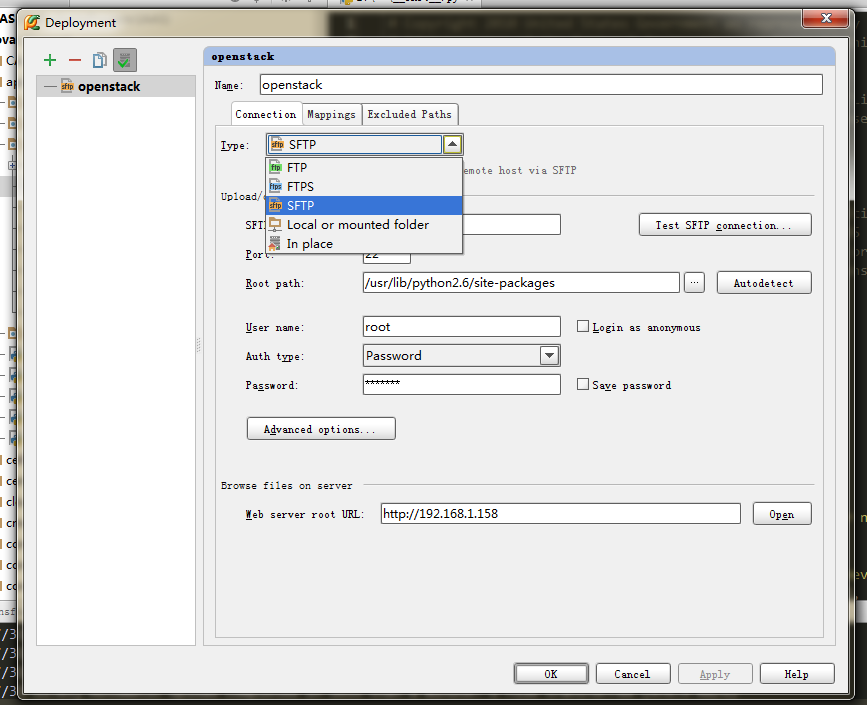867x705 pixels.
Task: Select the openstack server in the list
Action: pyautogui.click(x=116, y=86)
